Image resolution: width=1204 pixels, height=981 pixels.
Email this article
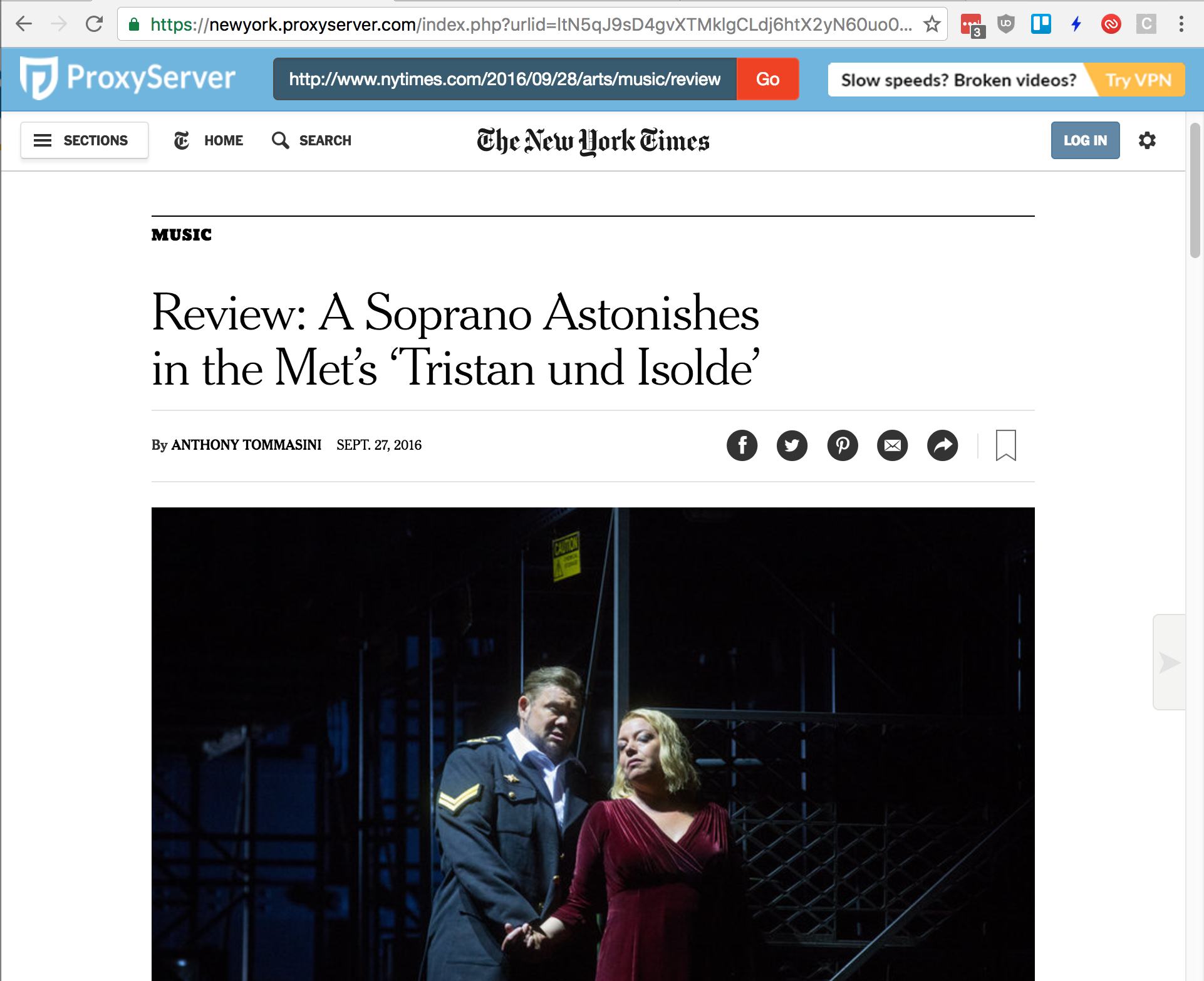893,445
